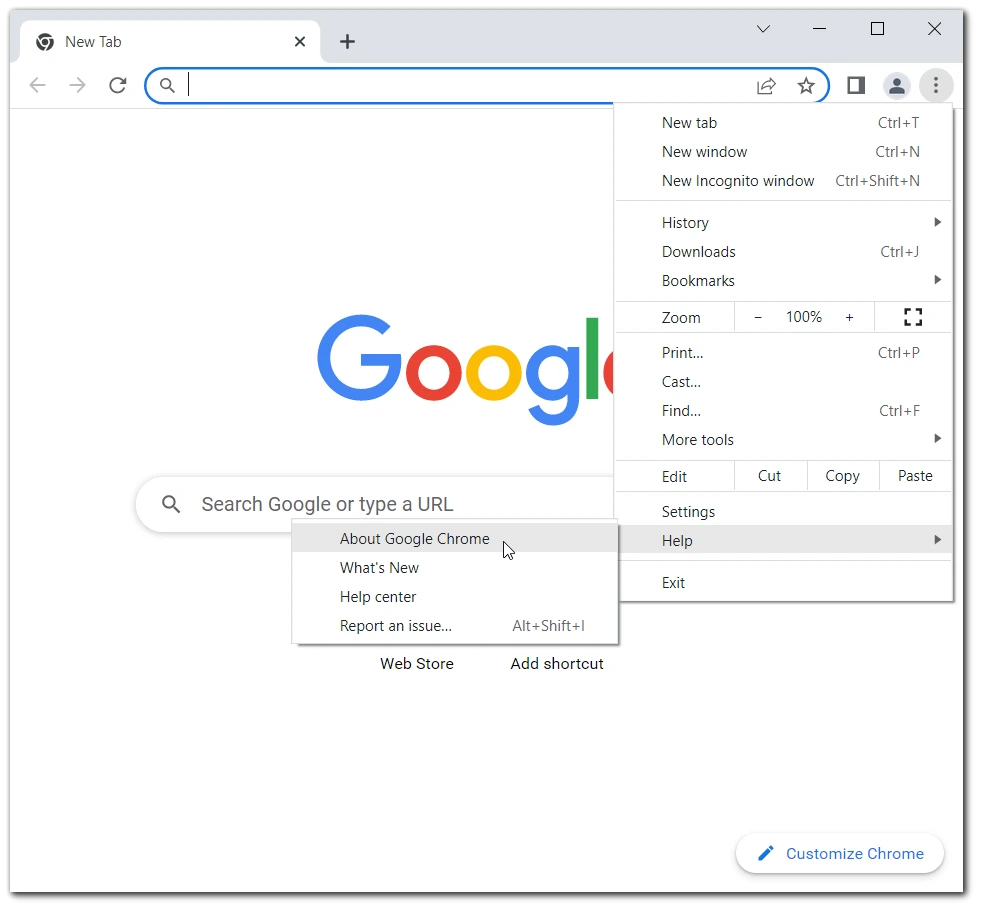The height and width of the screenshot is (910, 981).
Task: Open a New Incognito window
Action: pyautogui.click(x=783, y=181)
